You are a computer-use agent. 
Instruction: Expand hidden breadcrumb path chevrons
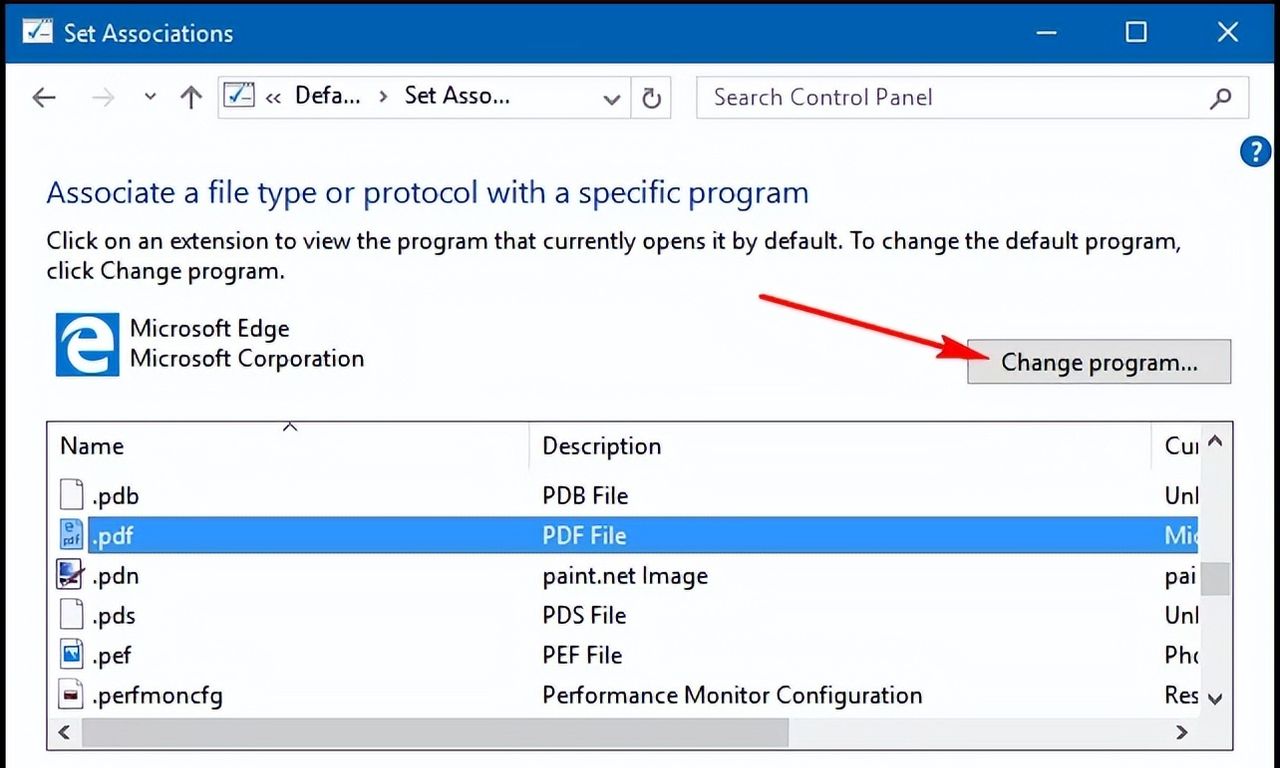coord(273,98)
